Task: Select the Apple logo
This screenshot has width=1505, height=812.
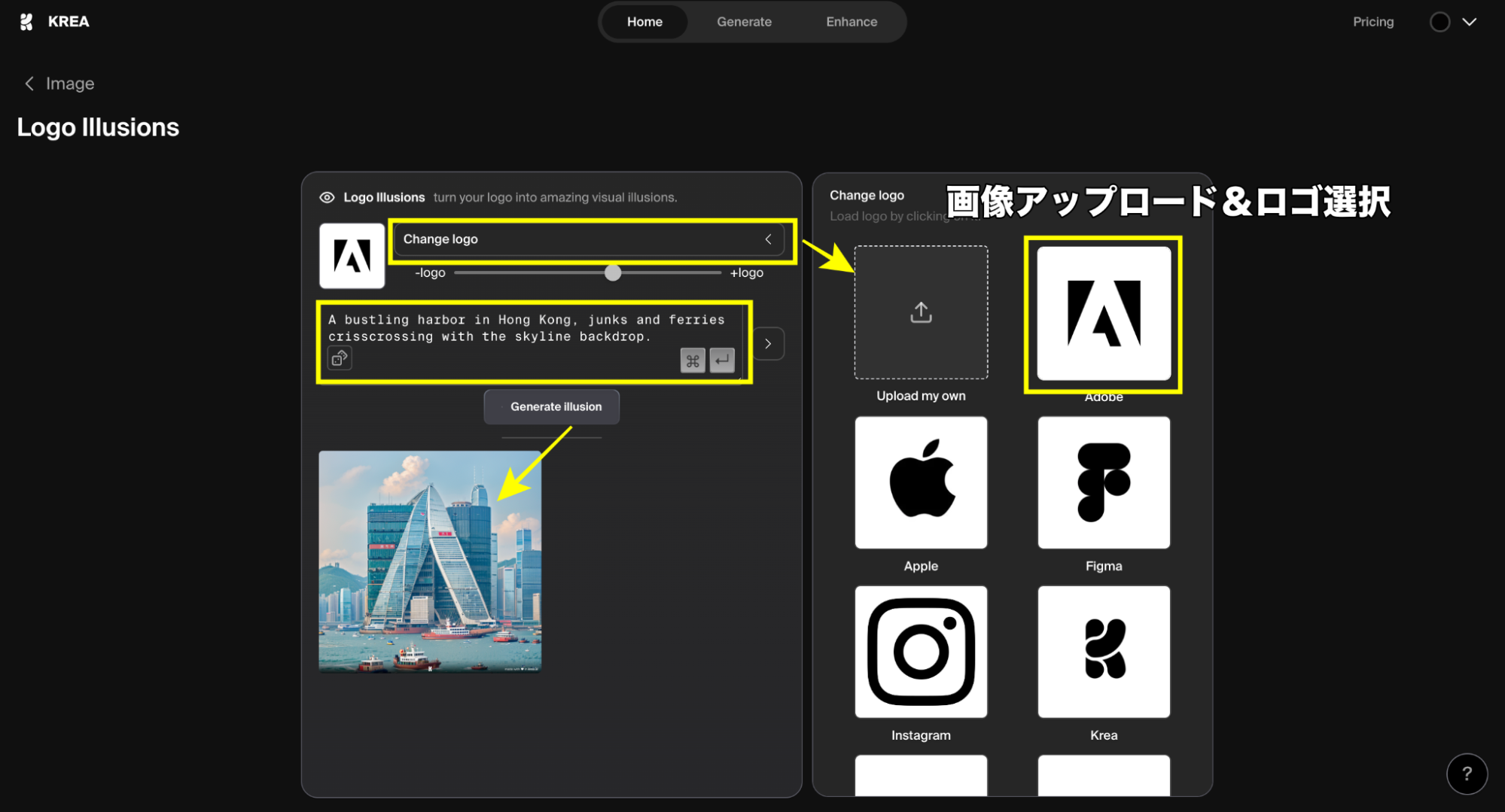Action: 921,482
